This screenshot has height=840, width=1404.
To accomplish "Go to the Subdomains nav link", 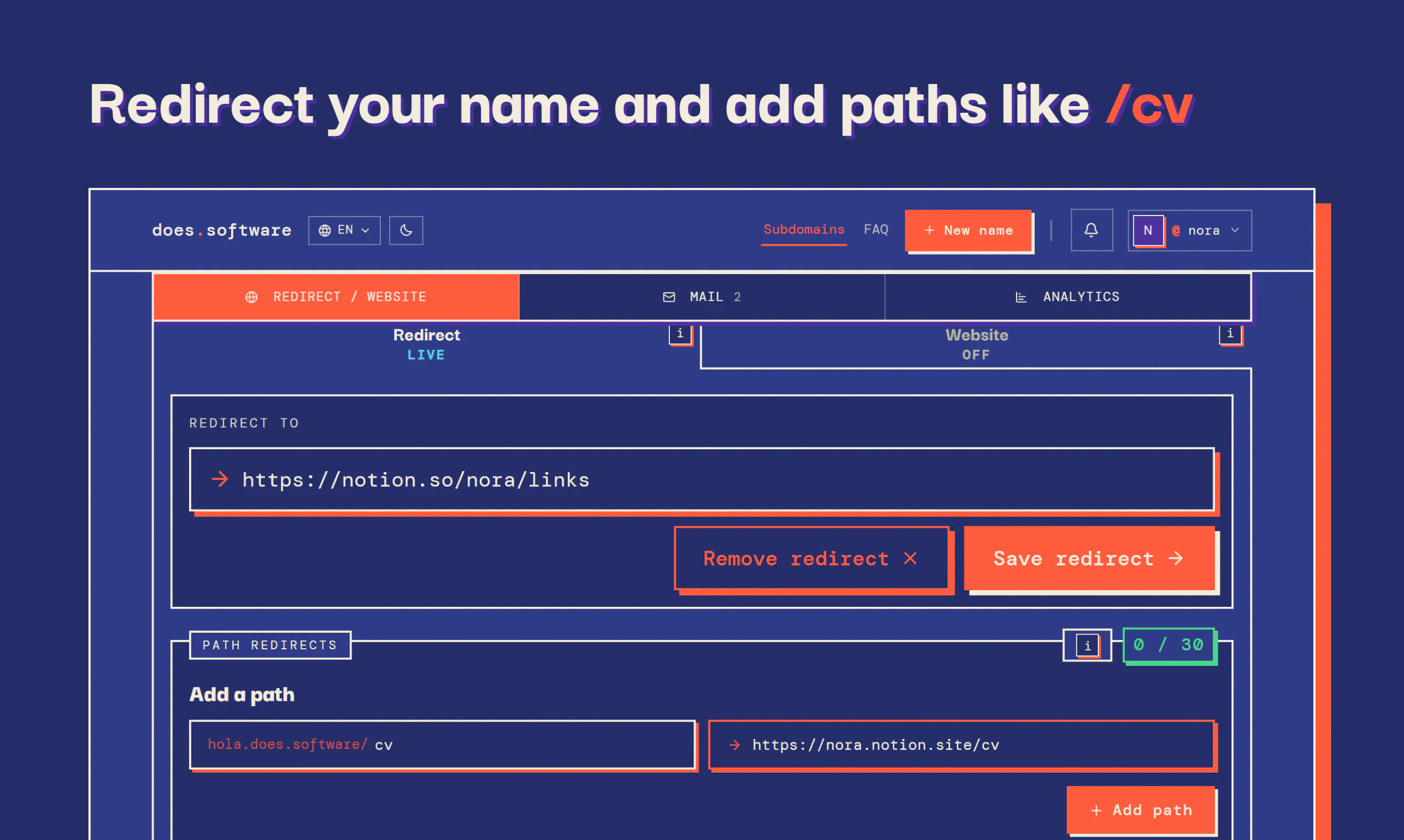I will 804,230.
